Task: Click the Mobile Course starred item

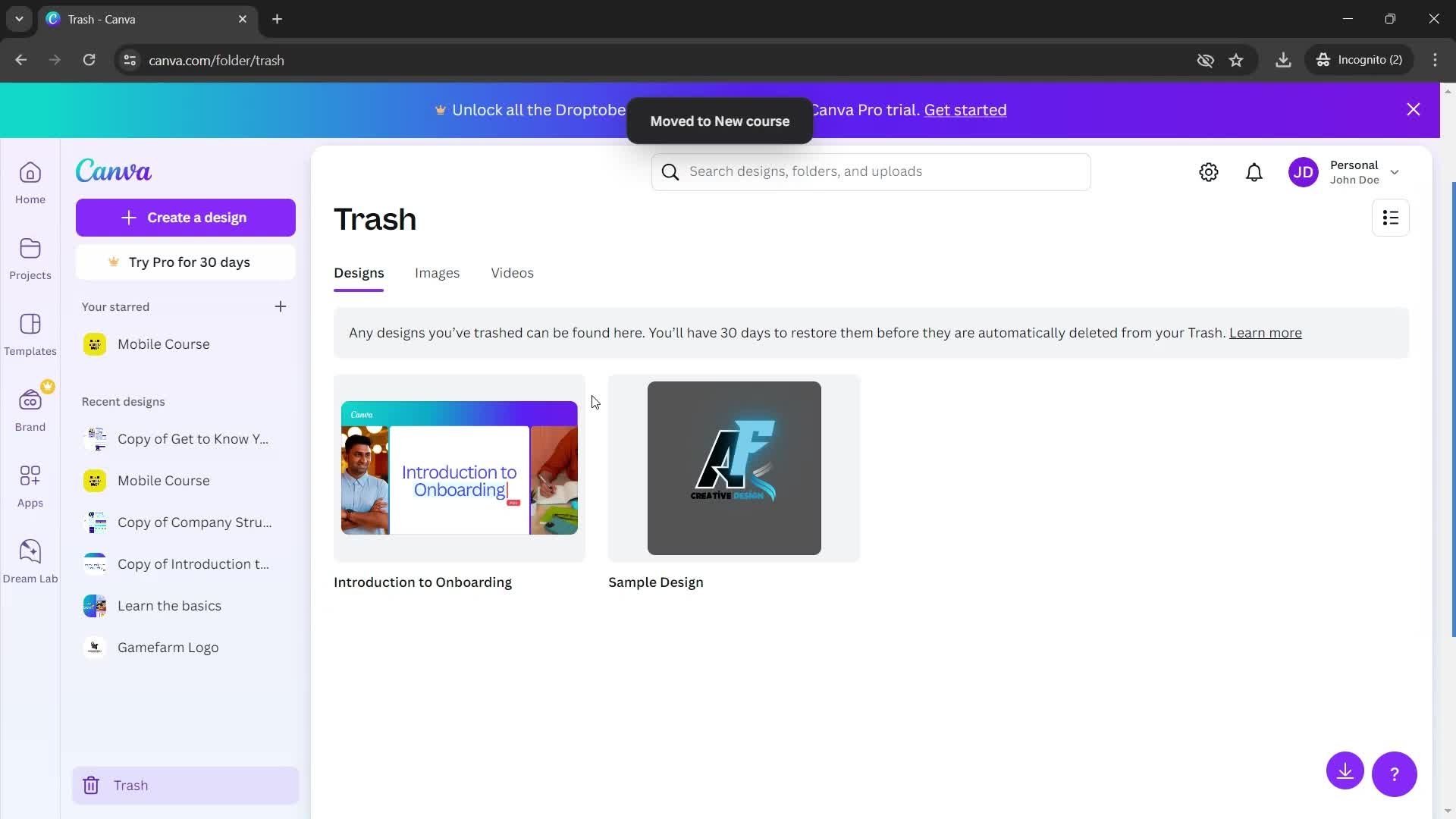Action: pyautogui.click(x=163, y=344)
